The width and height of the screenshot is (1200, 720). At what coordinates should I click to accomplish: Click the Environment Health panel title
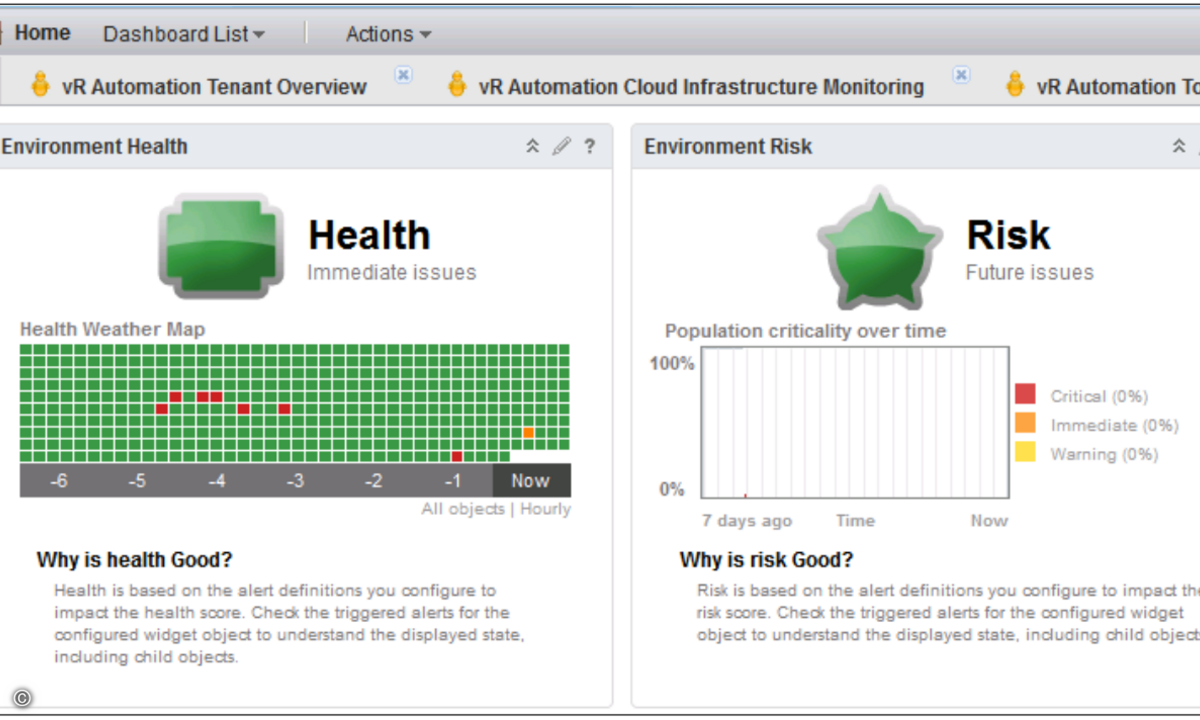(94, 147)
